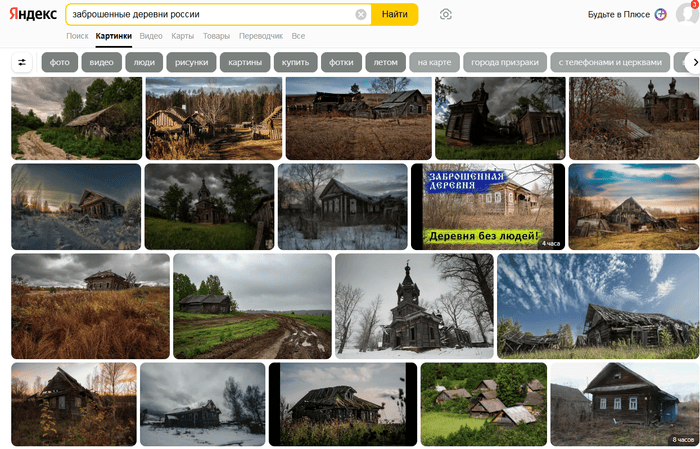Open the user profile avatar

[685, 14]
